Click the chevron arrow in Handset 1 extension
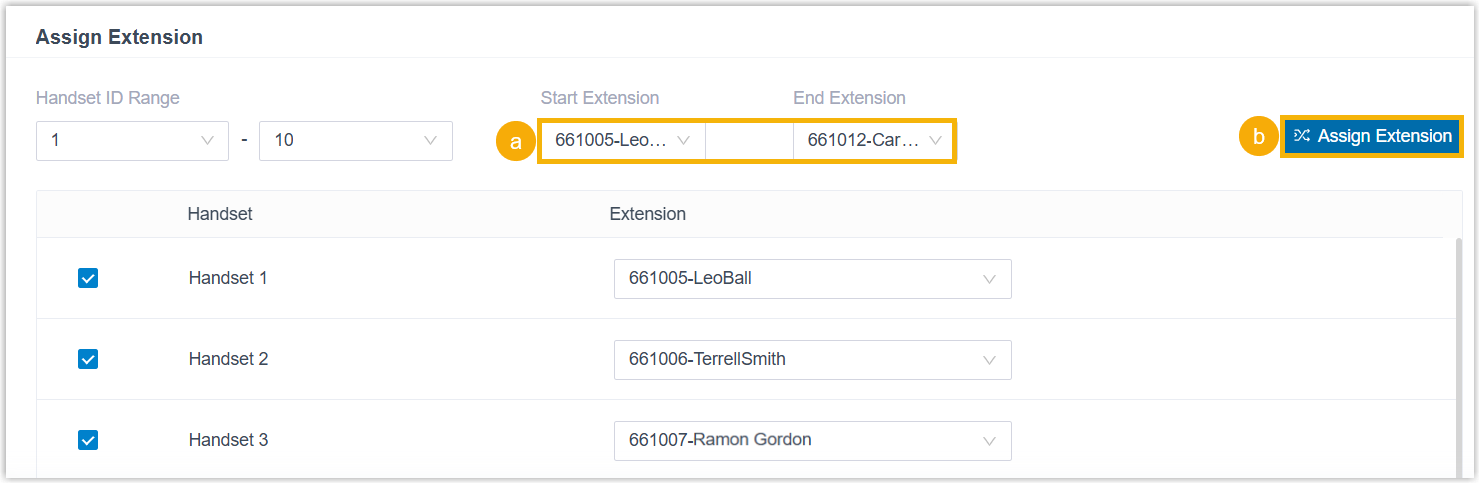 pos(989,279)
